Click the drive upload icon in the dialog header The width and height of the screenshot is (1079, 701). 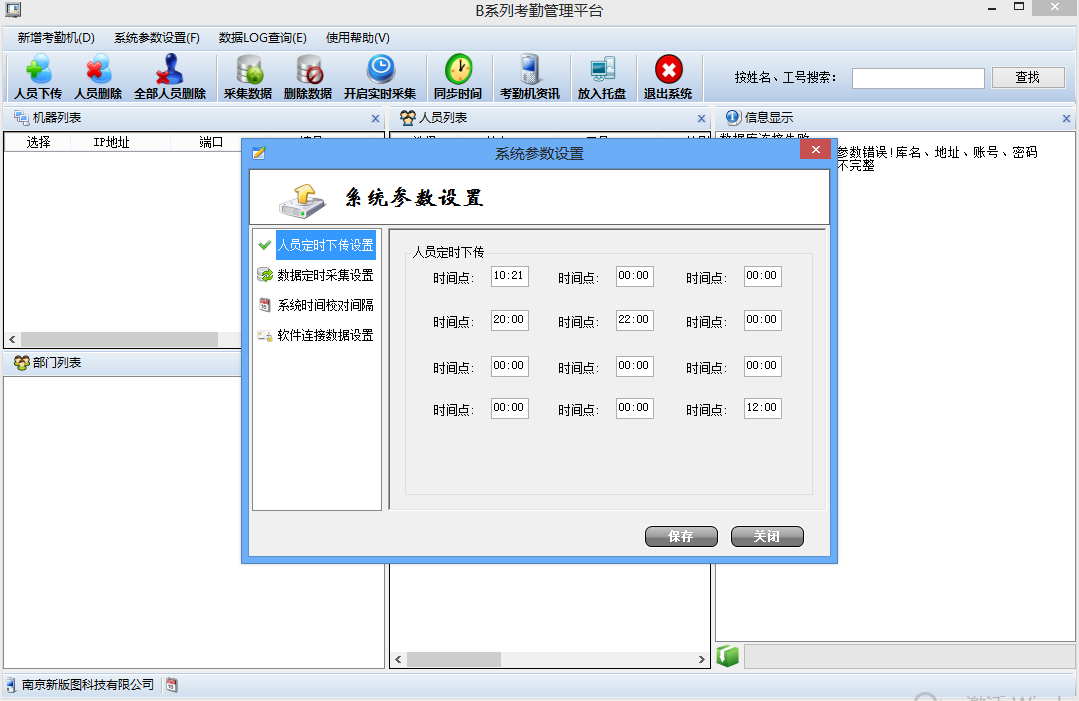tap(302, 199)
